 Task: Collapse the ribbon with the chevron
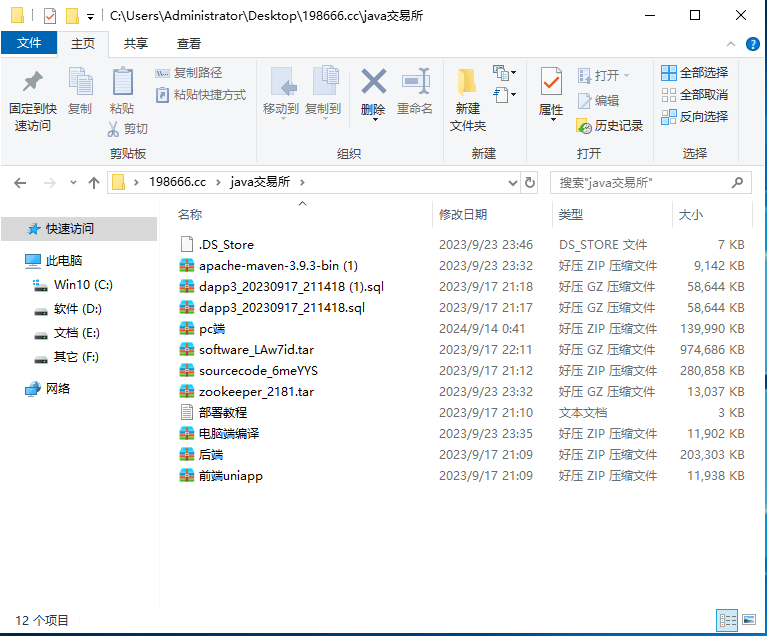coord(732,44)
